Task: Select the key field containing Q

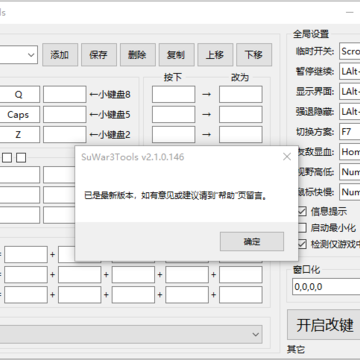Action: [19, 95]
